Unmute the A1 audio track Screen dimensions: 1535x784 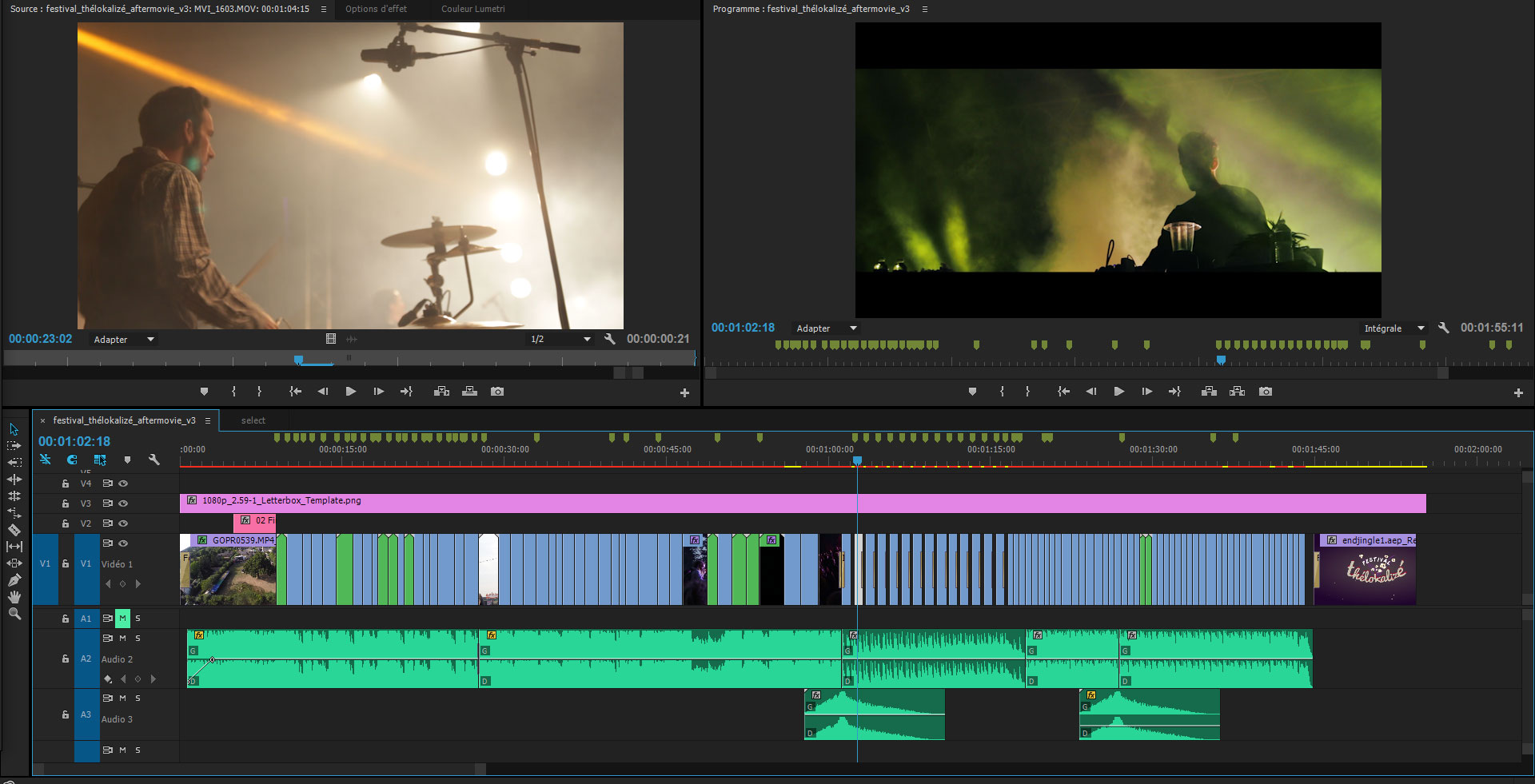(x=122, y=619)
